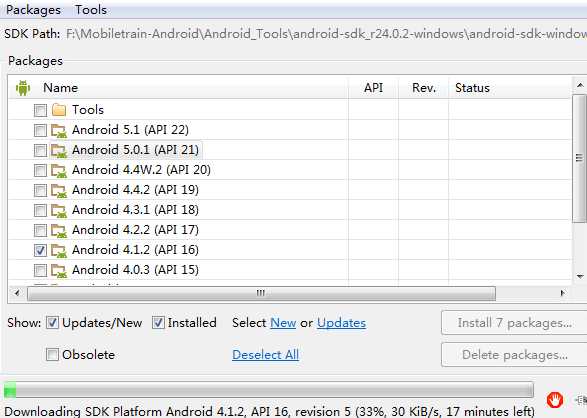The height and width of the screenshot is (418, 587).
Task: Check the Android 4.3.1 (API 18) checkbox
Action: tap(40, 211)
